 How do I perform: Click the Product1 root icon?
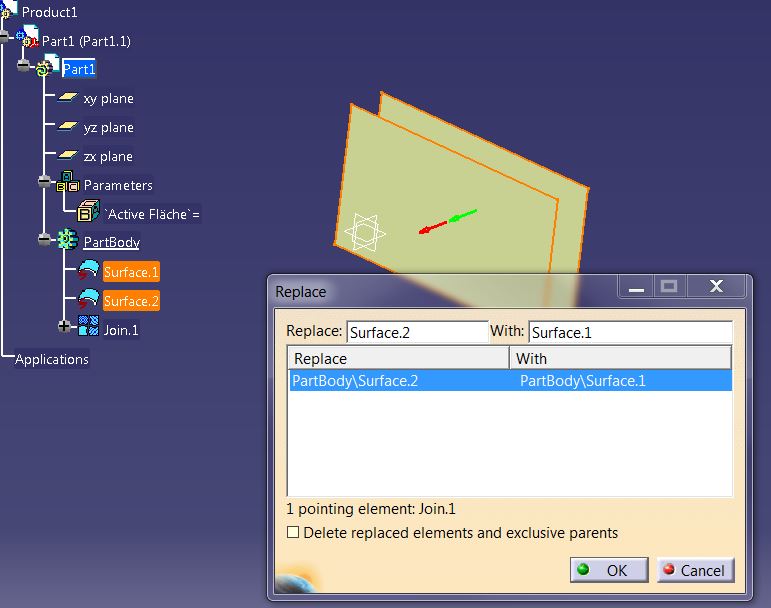pyautogui.click(x=9, y=10)
